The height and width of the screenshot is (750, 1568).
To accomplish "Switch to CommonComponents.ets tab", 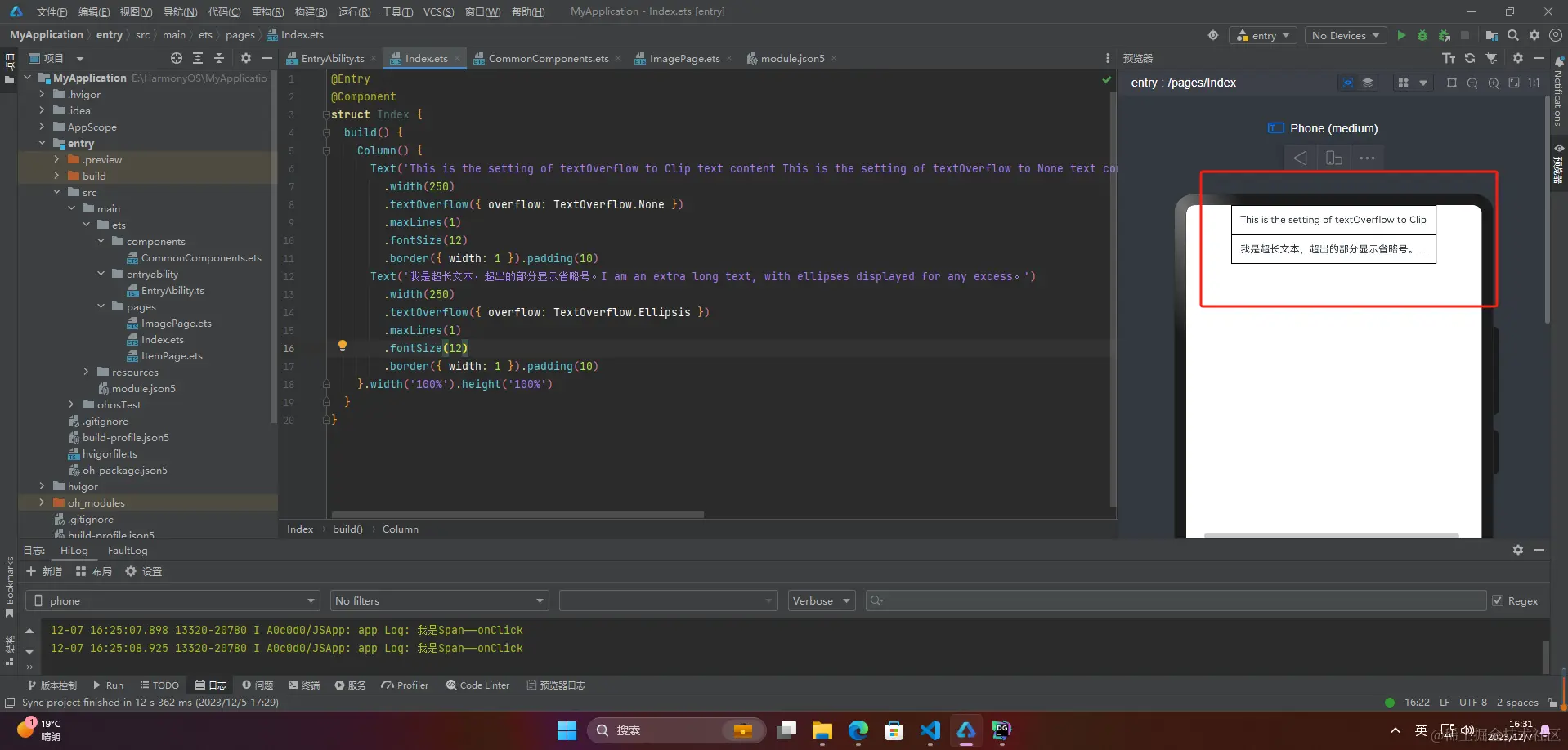I will 548,58.
